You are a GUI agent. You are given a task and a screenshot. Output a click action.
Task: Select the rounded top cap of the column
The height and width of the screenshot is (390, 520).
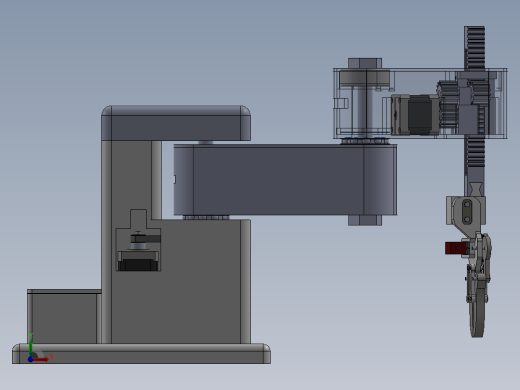coord(176,123)
